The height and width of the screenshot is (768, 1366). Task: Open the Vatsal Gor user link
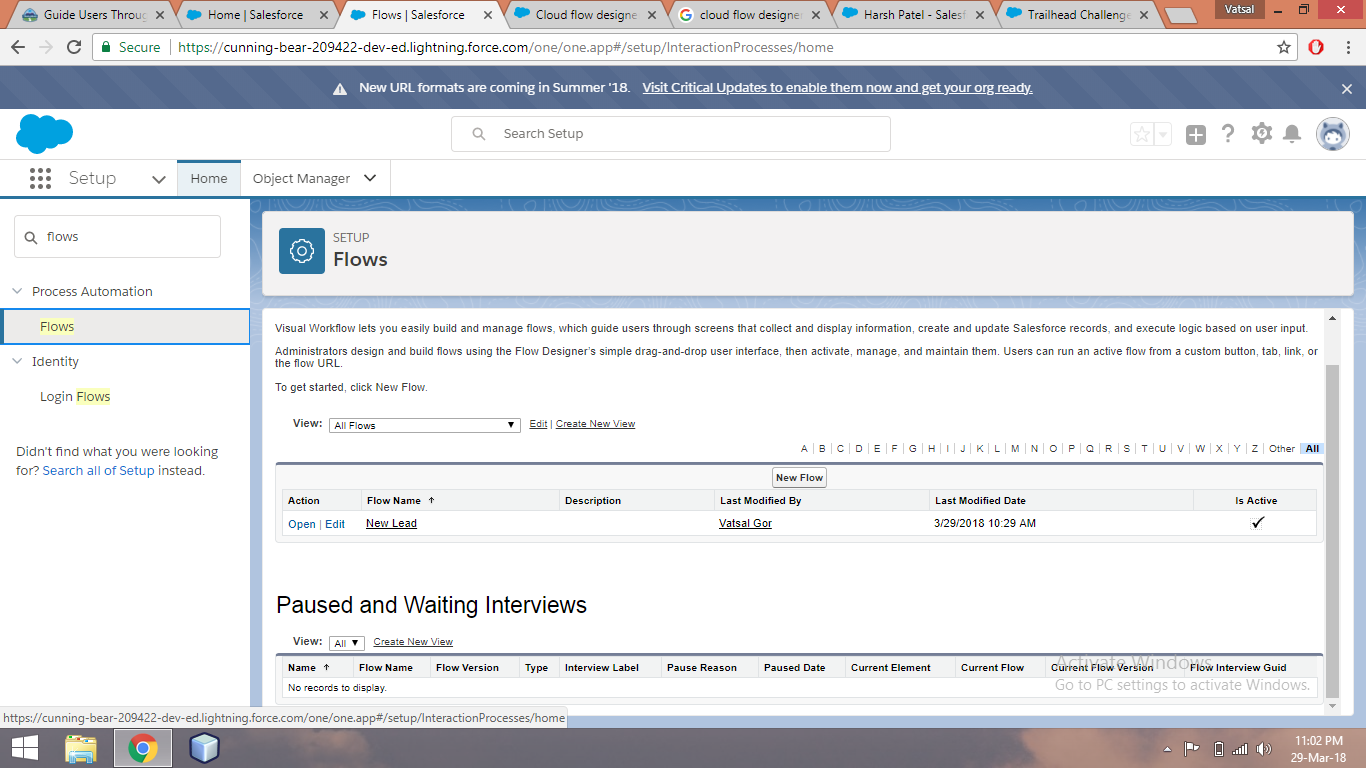coord(745,523)
